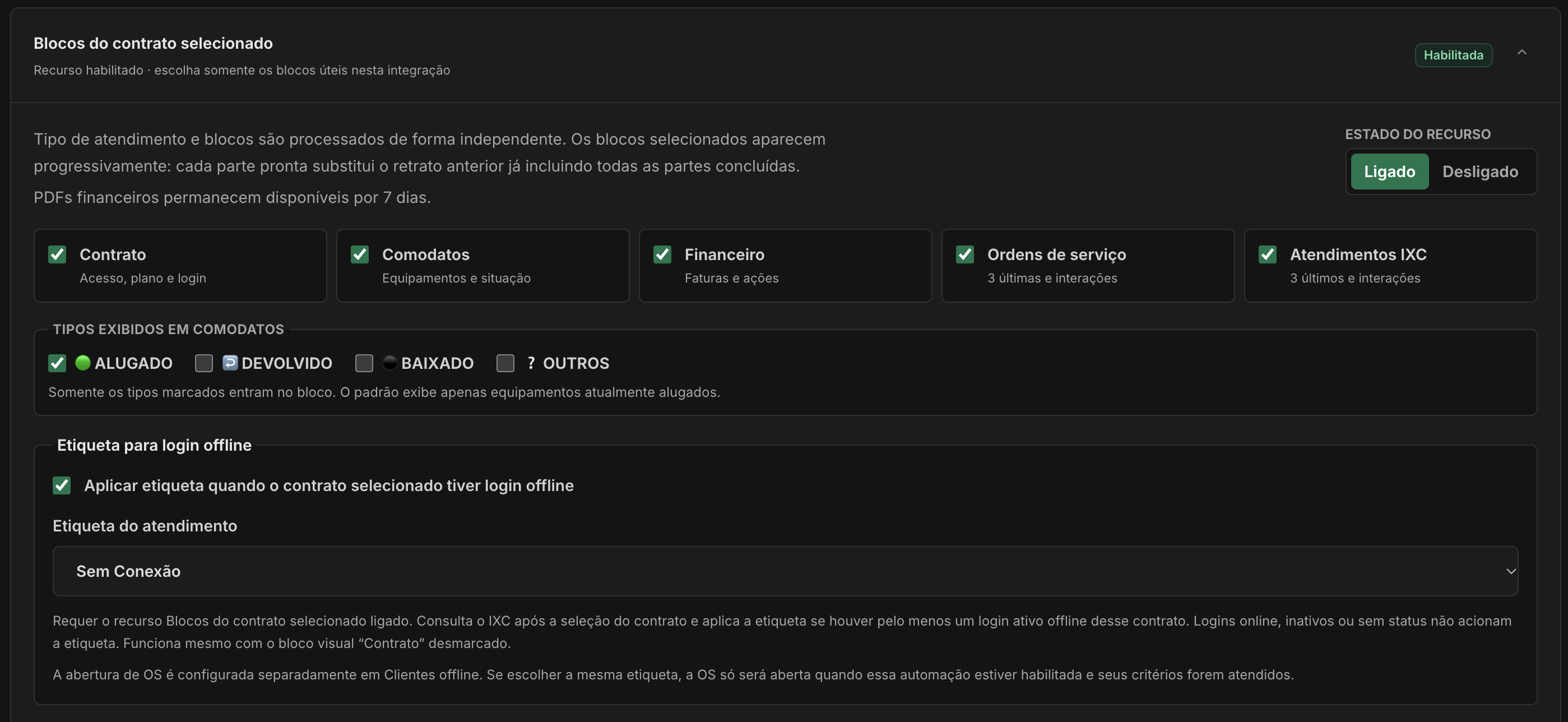The image size is (1568, 722).
Task: Uncheck the Atendimentos IXC checkbox
Action: (x=1267, y=254)
